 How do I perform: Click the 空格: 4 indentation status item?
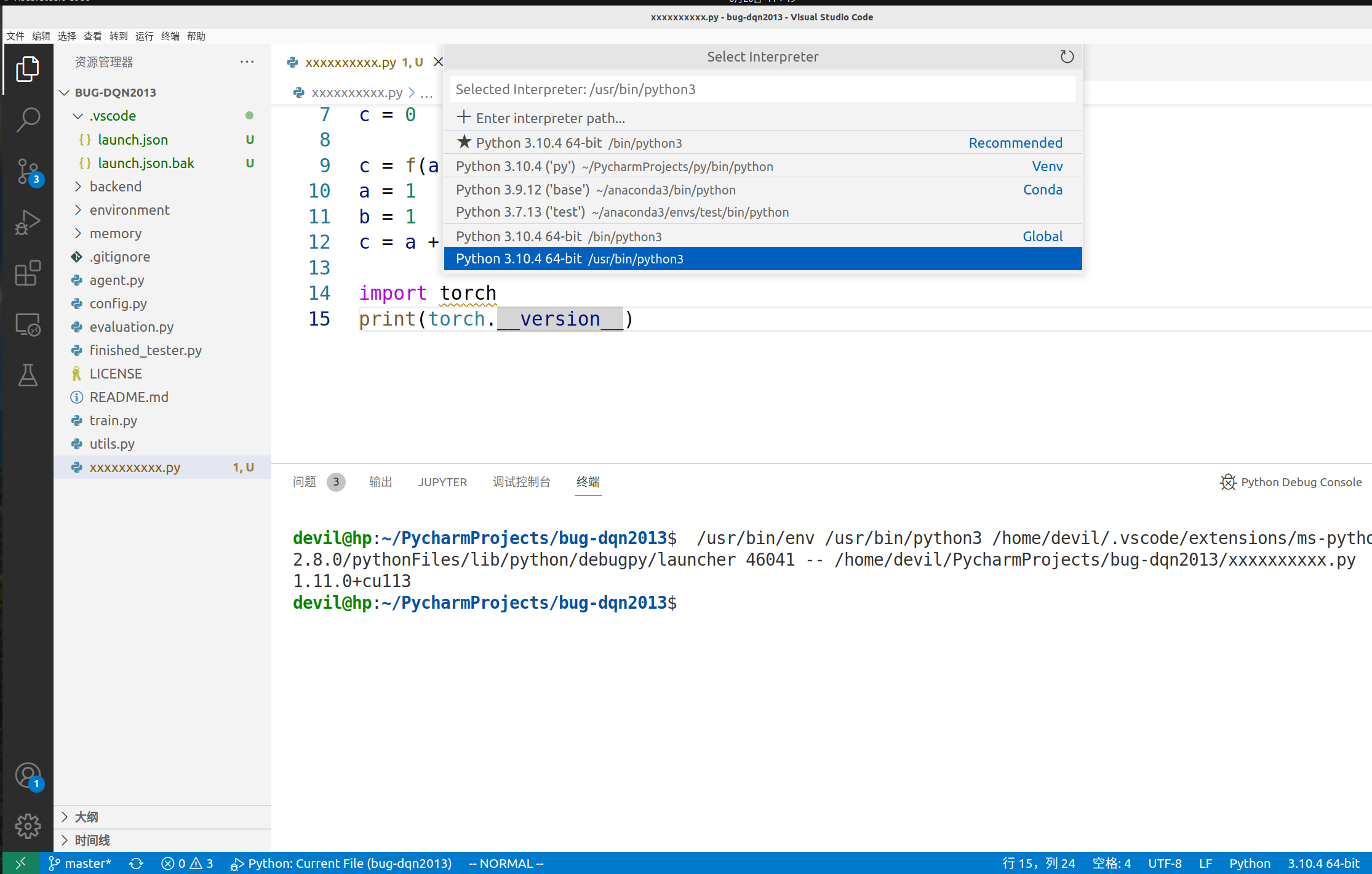1111,864
